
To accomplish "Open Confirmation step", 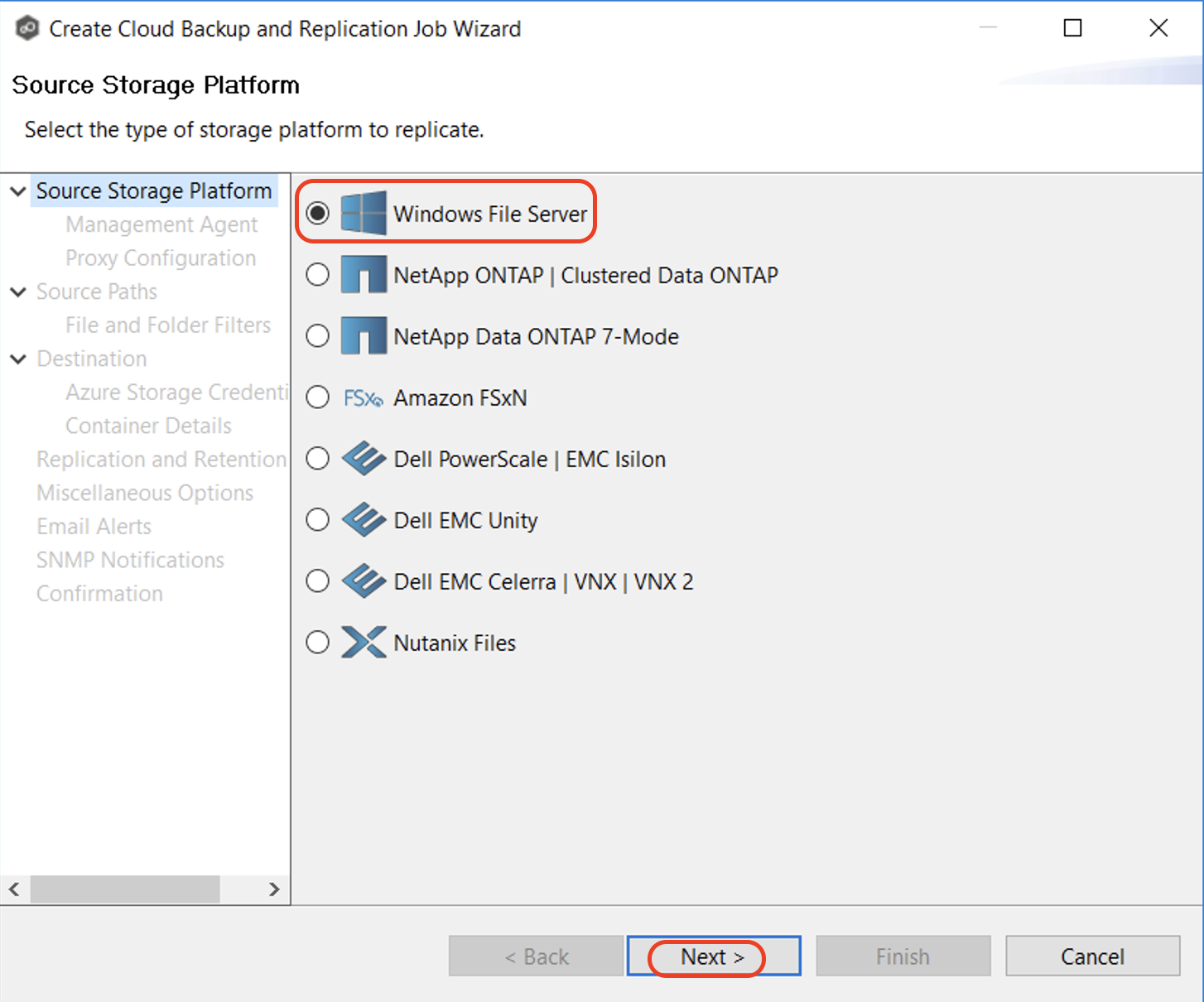I will pyautogui.click(x=99, y=594).
